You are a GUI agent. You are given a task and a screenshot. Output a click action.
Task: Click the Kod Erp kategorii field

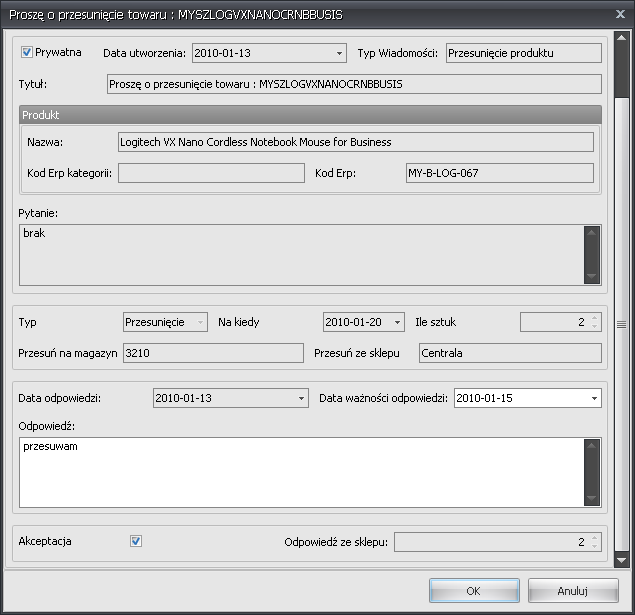[211, 173]
